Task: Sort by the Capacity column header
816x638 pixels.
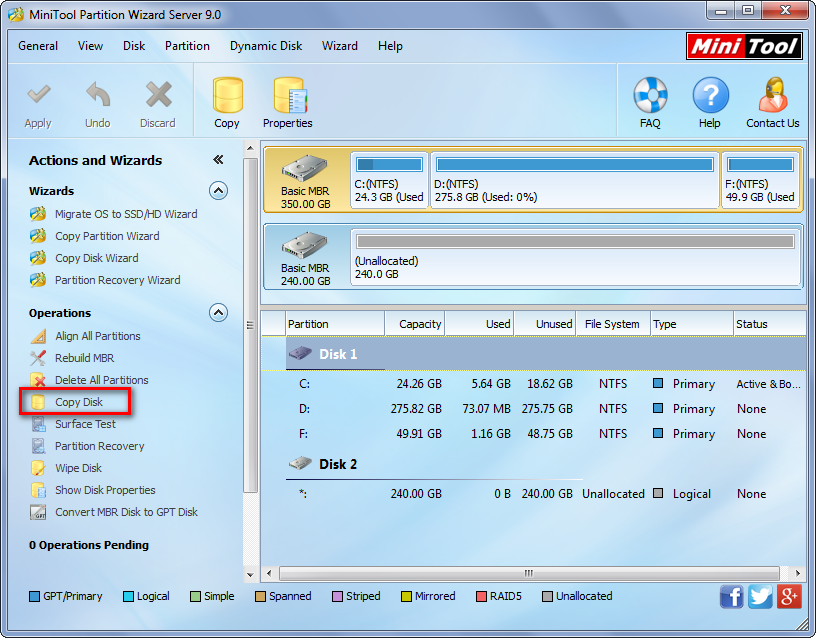Action: tap(415, 324)
